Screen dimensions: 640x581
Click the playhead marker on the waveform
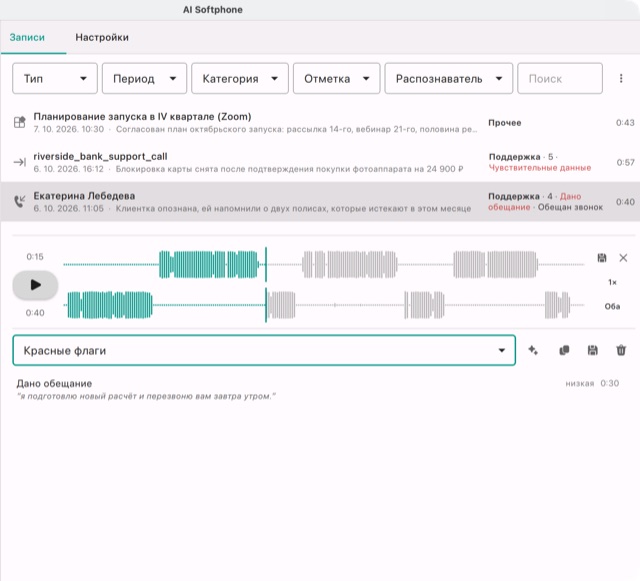click(x=266, y=285)
